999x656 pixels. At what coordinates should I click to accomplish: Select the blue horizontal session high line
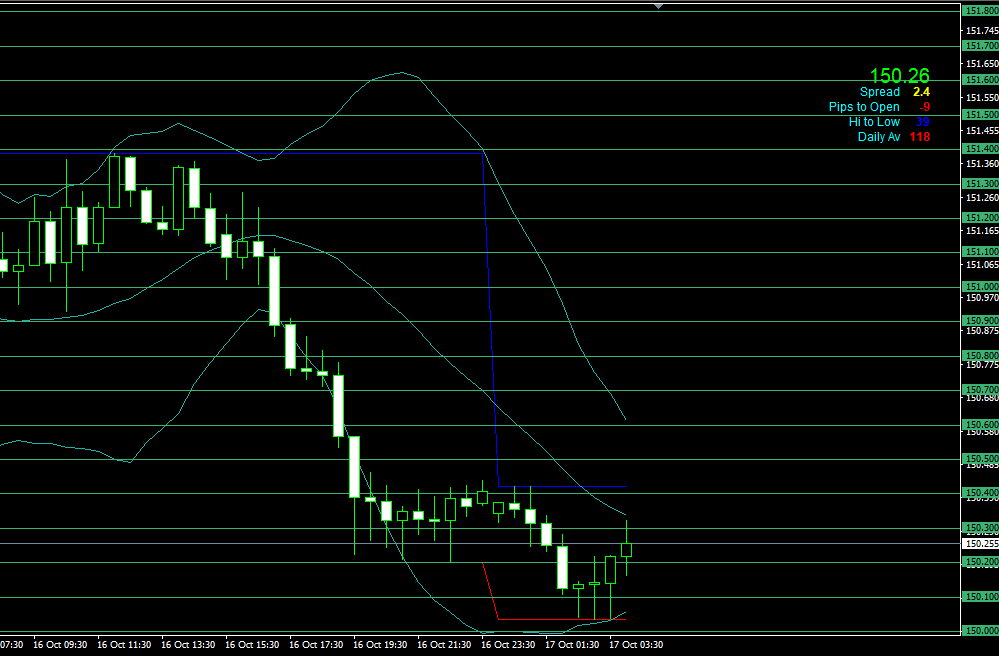pos(560,486)
